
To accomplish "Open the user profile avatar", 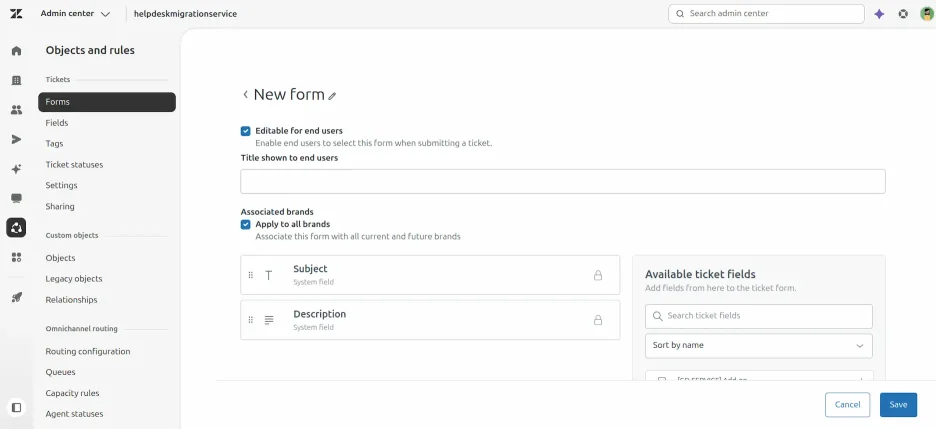I will (x=926, y=14).
